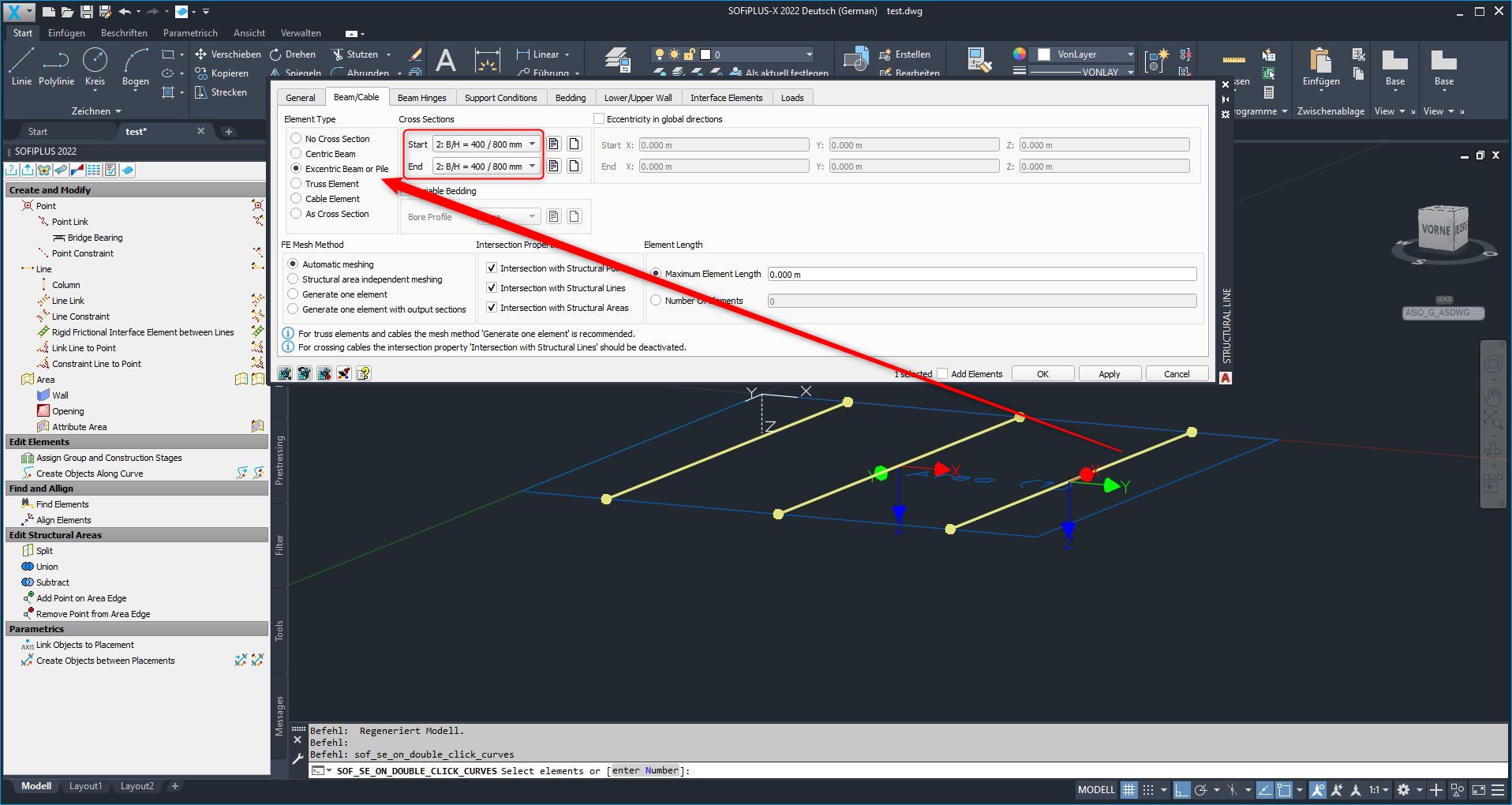Click the Maximum Element Length input field

click(982, 275)
